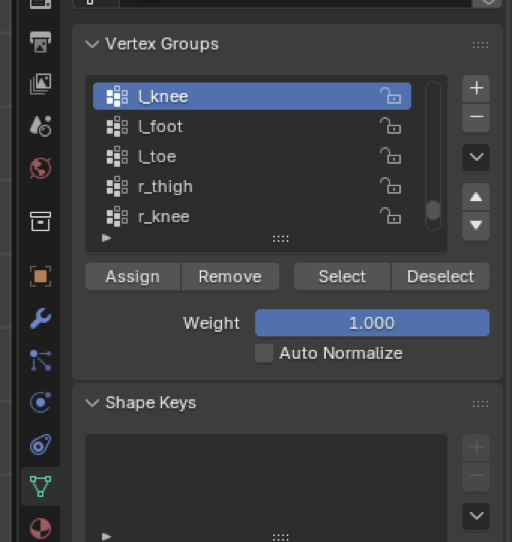512x542 pixels.
Task: Open the Output properties tab
Action: pos(40,42)
